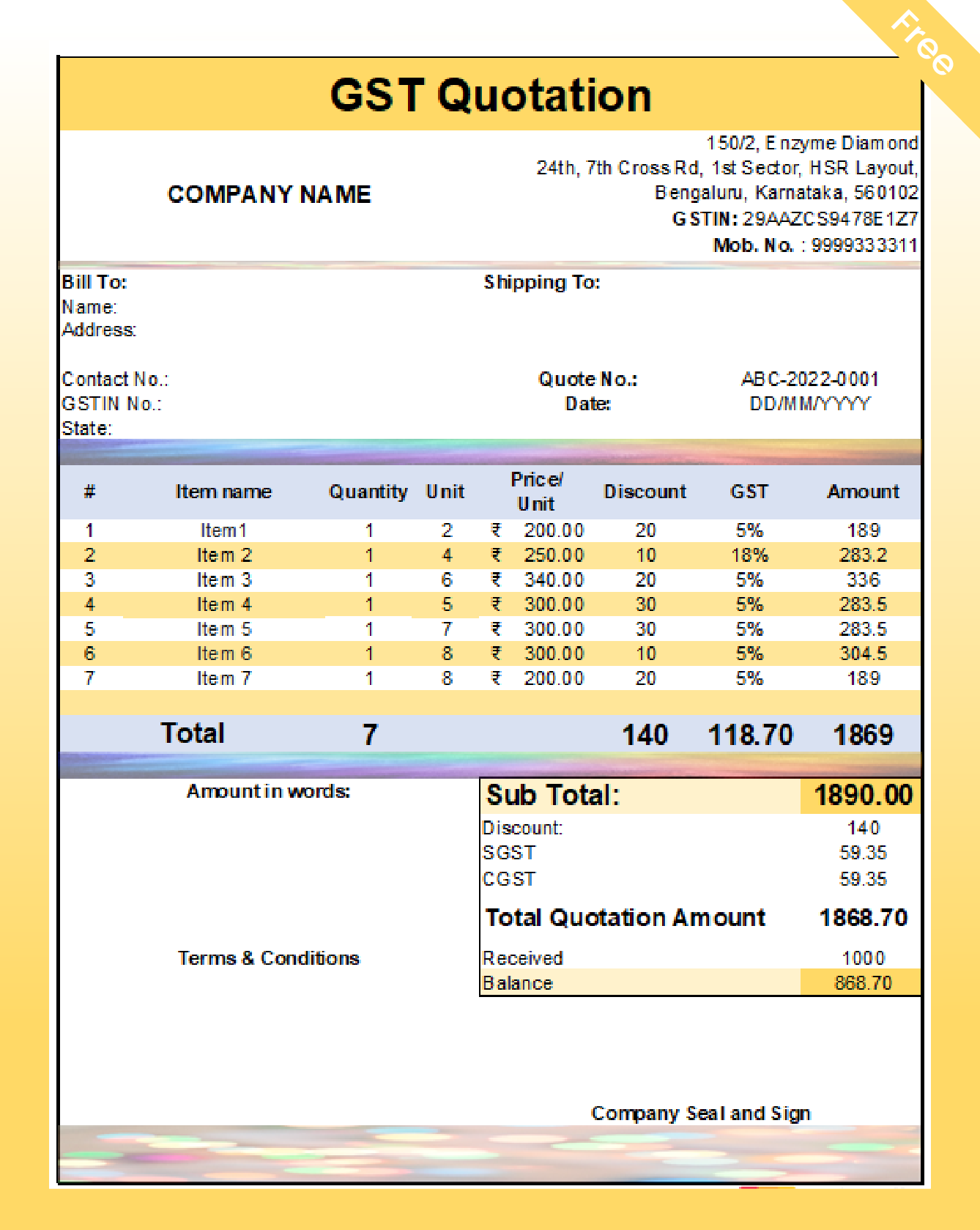Click the State: label

(x=86, y=429)
